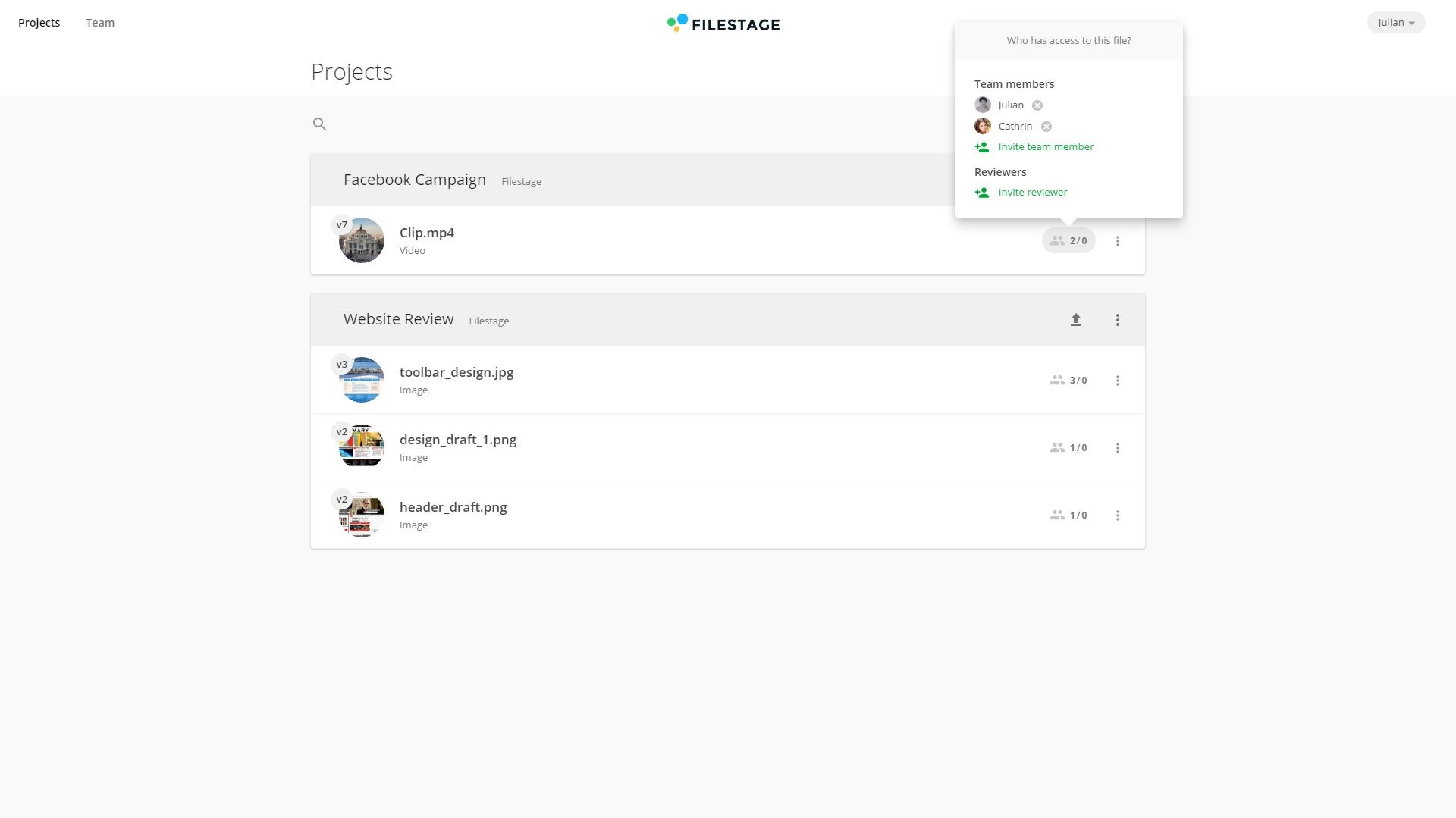This screenshot has height=818, width=1456.
Task: Remove Julian from team members
Action: (1037, 105)
